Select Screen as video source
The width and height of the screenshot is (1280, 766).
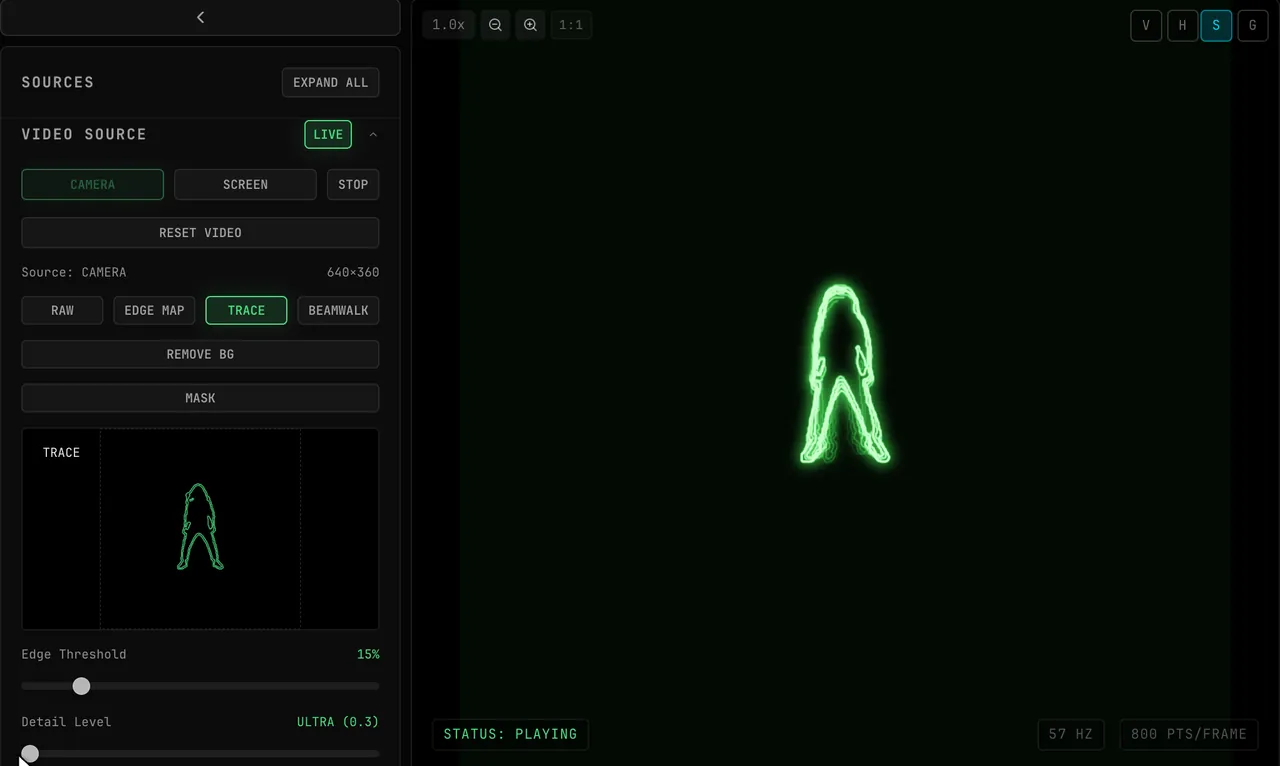[245, 184]
